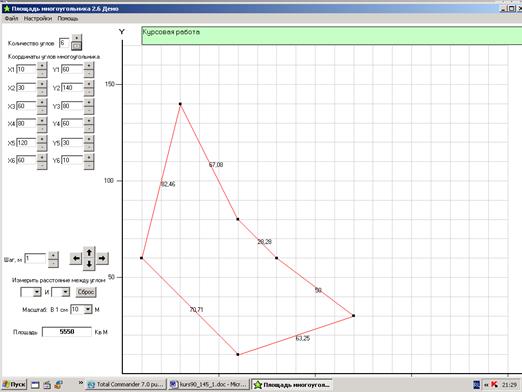
Task: Click the Y2 coordinate field showing 140
Action: pos(72,88)
